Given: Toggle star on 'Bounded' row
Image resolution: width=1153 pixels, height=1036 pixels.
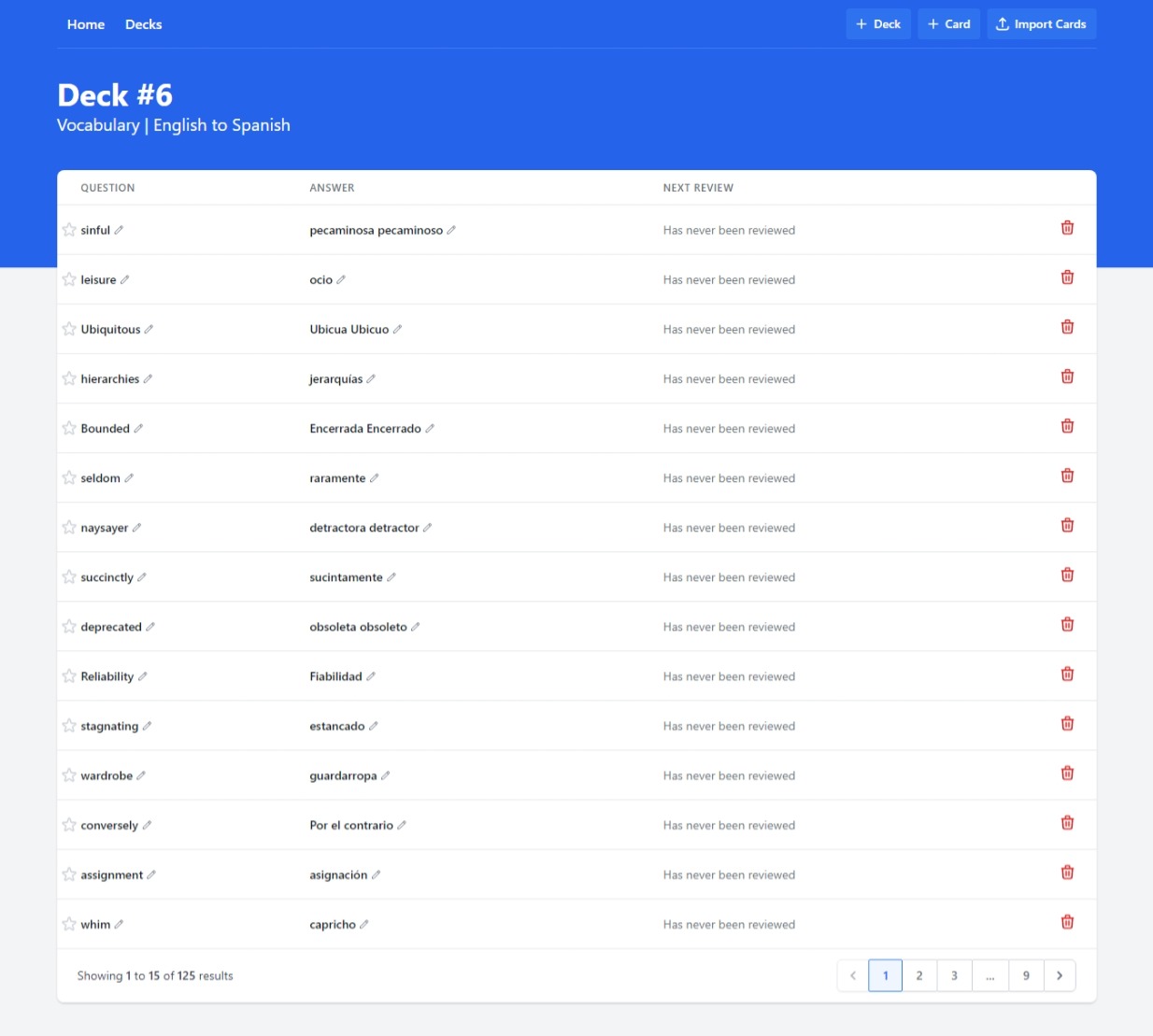Looking at the screenshot, I should click(69, 428).
